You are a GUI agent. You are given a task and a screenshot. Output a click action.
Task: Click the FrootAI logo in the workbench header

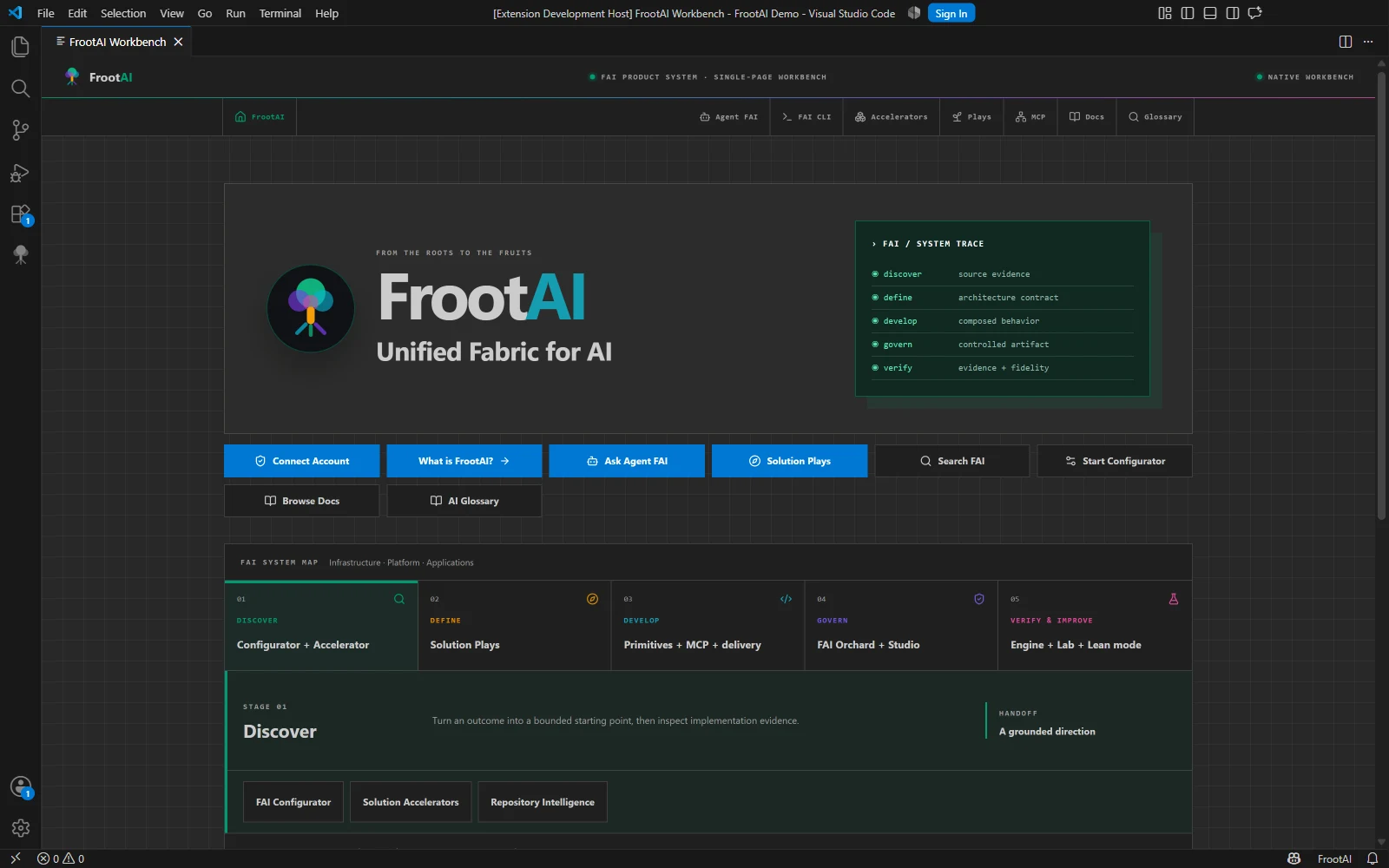[72, 76]
